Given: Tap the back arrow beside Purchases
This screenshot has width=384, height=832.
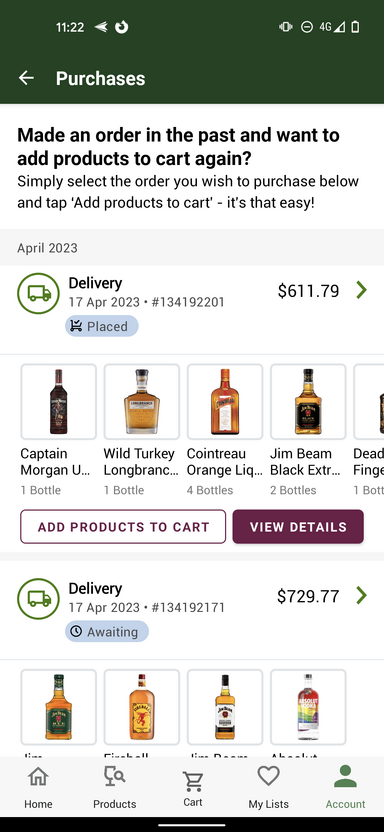Looking at the screenshot, I should click(x=26, y=78).
